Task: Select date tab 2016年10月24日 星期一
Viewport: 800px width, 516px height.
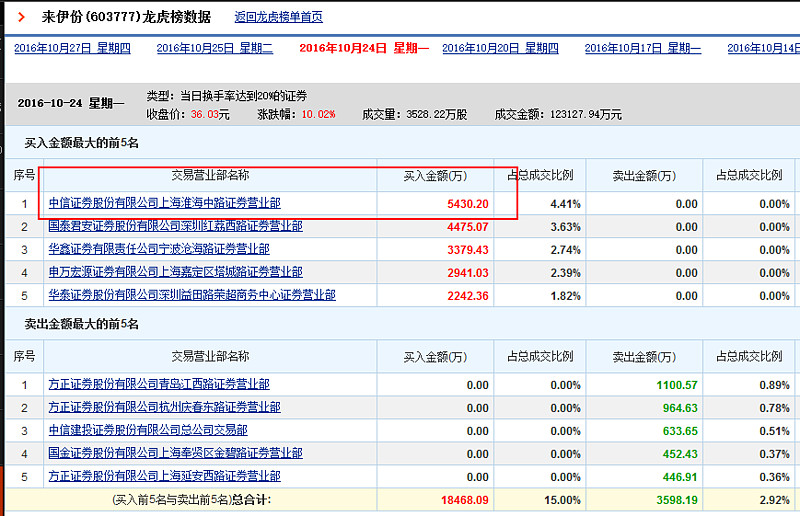Action: 364,48
